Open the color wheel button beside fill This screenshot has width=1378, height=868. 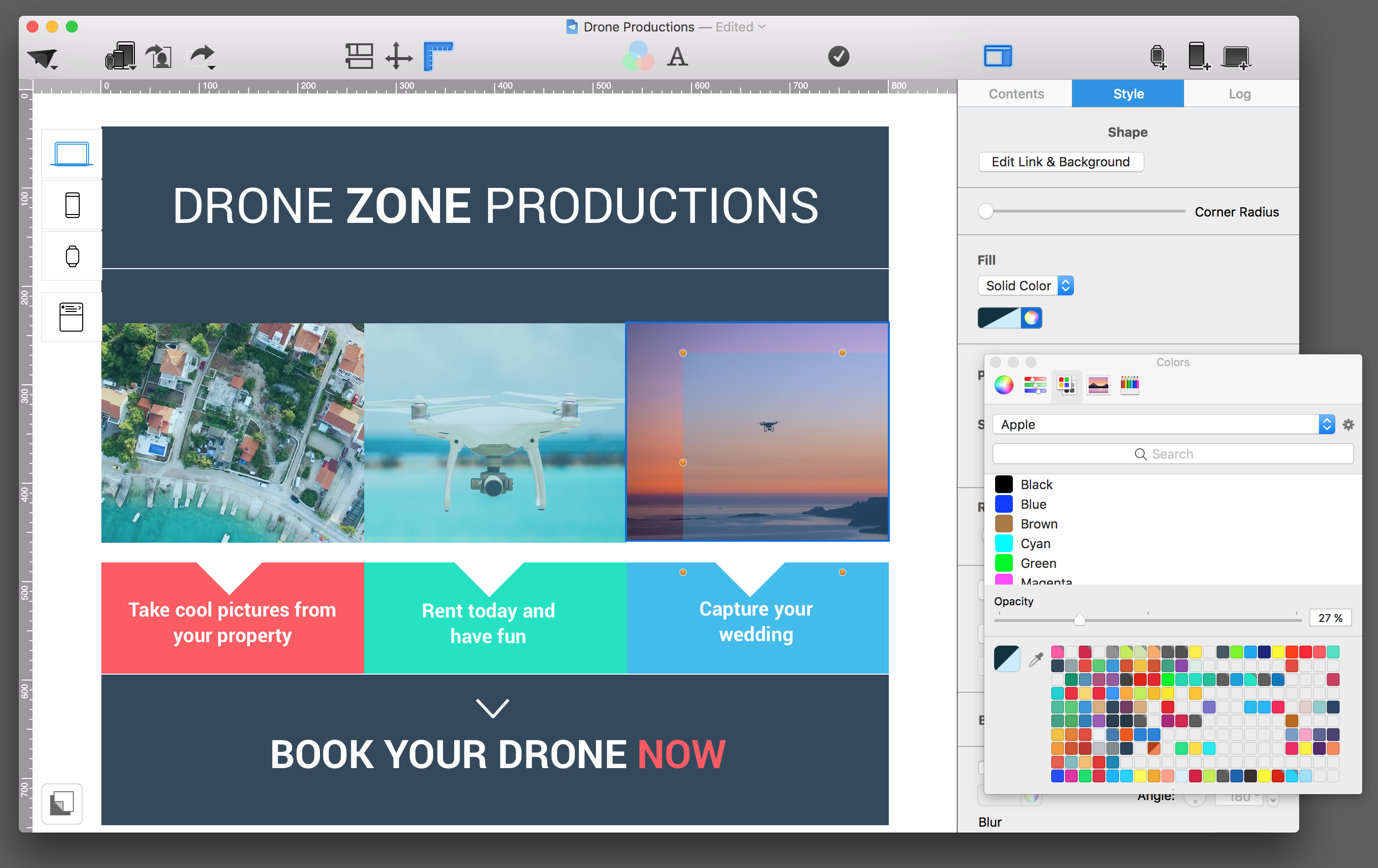point(1031,318)
